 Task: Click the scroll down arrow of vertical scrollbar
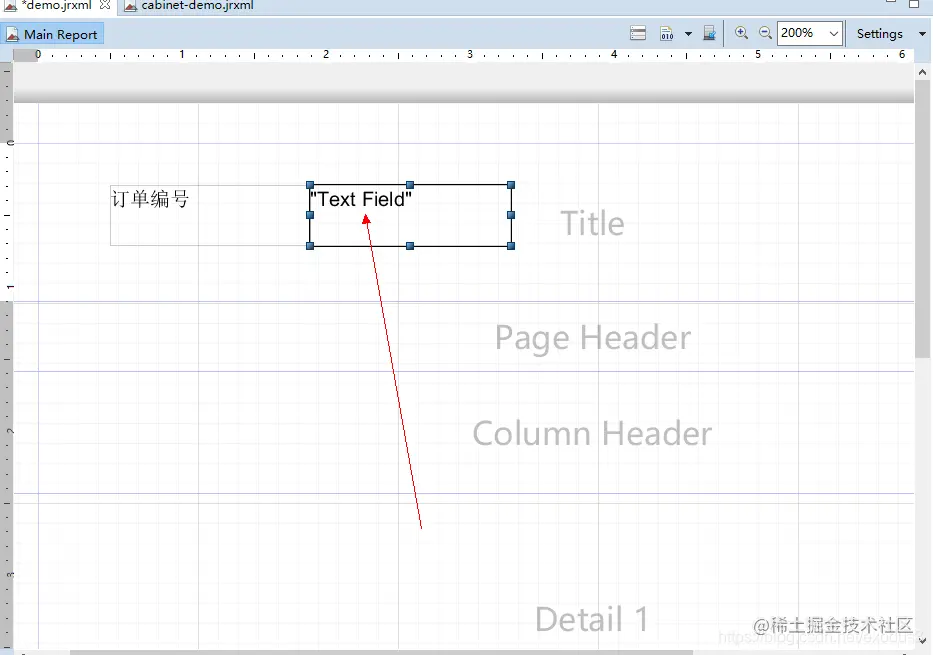coord(922,641)
